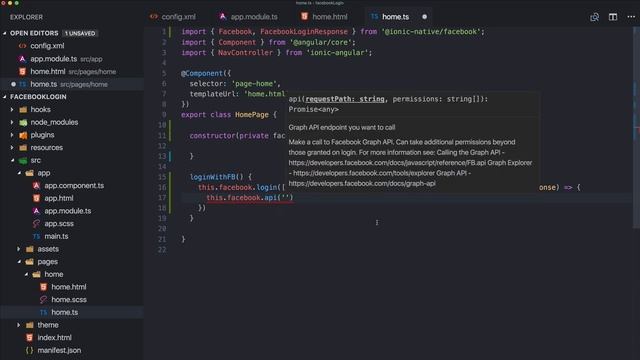
Task: Open the tools/explorer Graph API link
Action: click(x=363, y=173)
